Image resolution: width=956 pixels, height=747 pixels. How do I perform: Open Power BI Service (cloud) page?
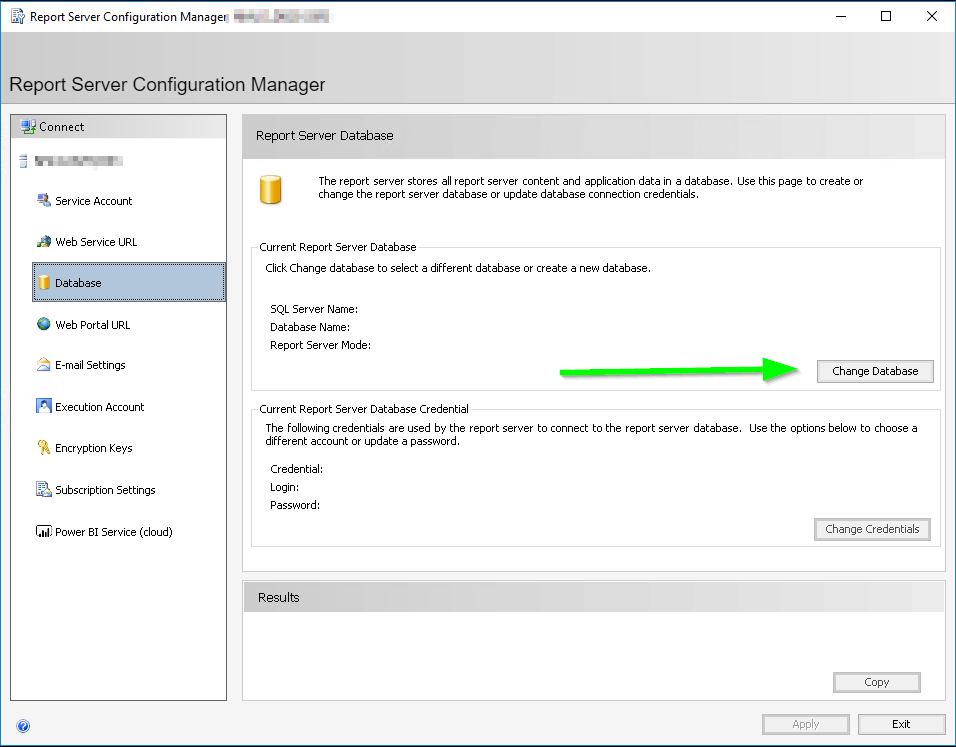pos(113,532)
